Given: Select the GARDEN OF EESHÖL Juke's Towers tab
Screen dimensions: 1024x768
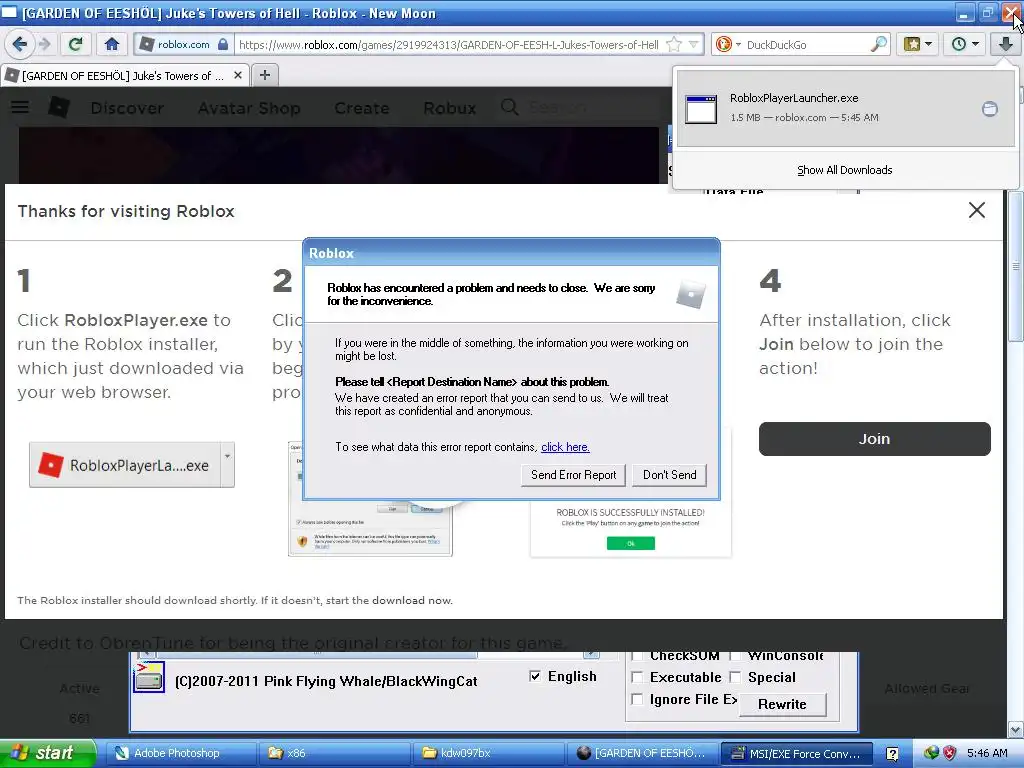Looking at the screenshot, I should tap(124, 75).
